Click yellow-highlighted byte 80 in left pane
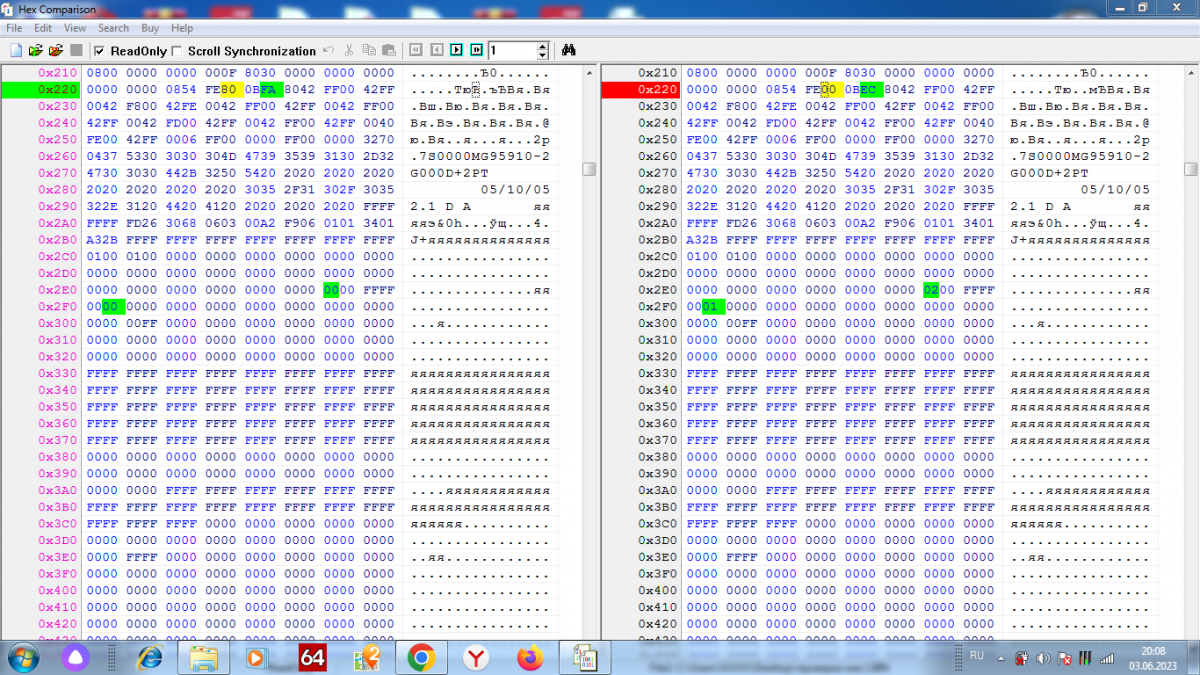 point(230,89)
